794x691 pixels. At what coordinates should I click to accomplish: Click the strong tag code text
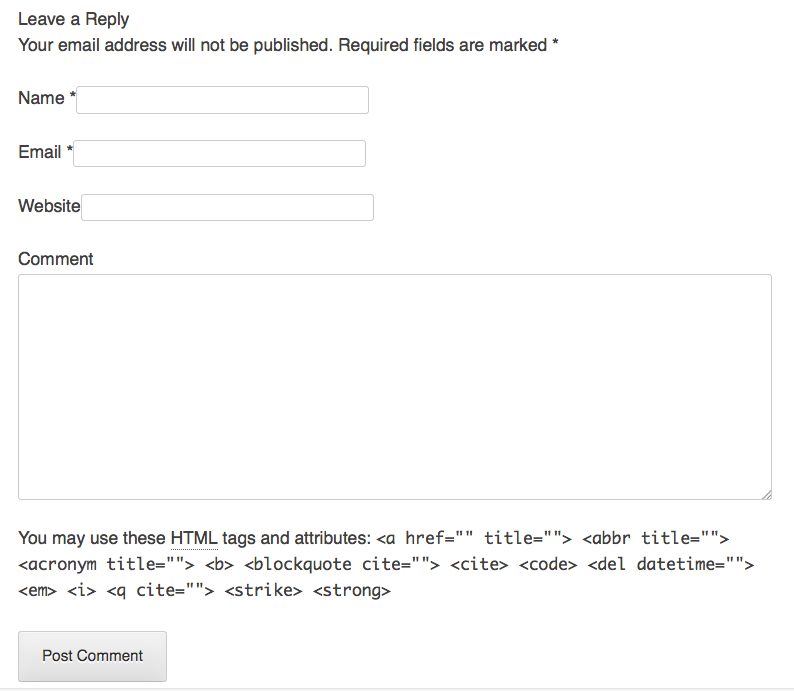[x=352, y=590]
